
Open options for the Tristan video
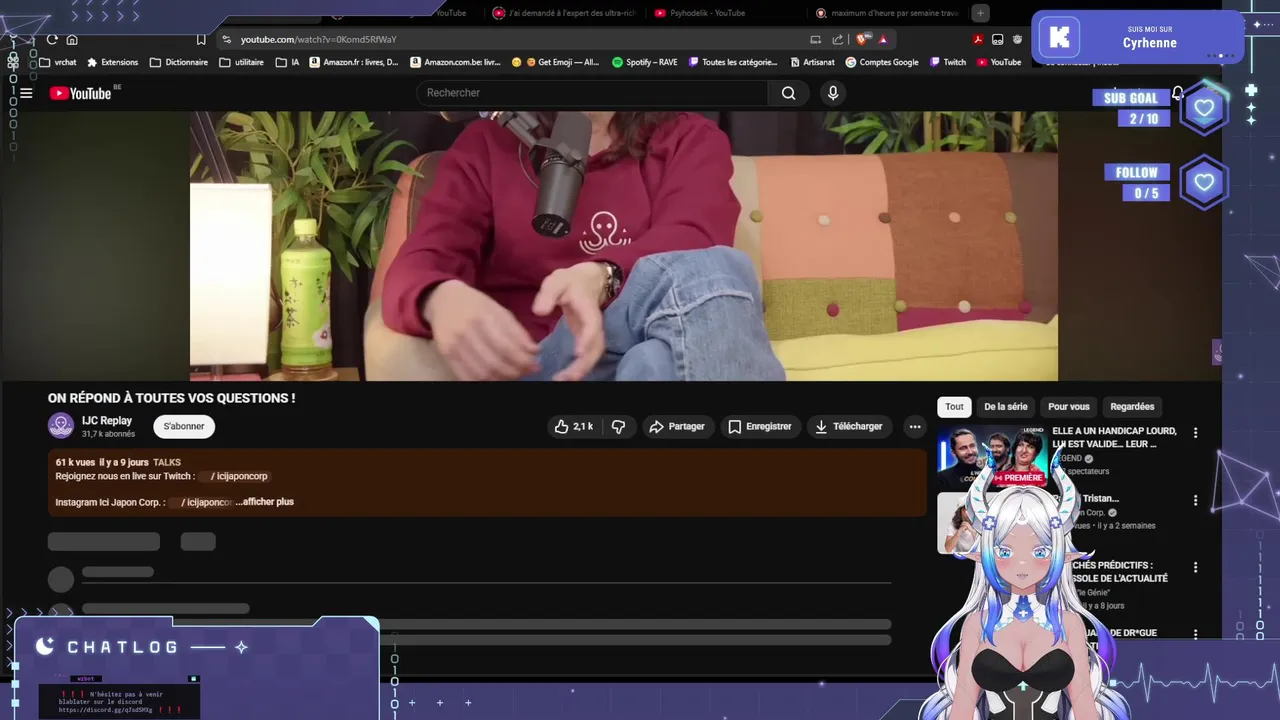click(1195, 500)
